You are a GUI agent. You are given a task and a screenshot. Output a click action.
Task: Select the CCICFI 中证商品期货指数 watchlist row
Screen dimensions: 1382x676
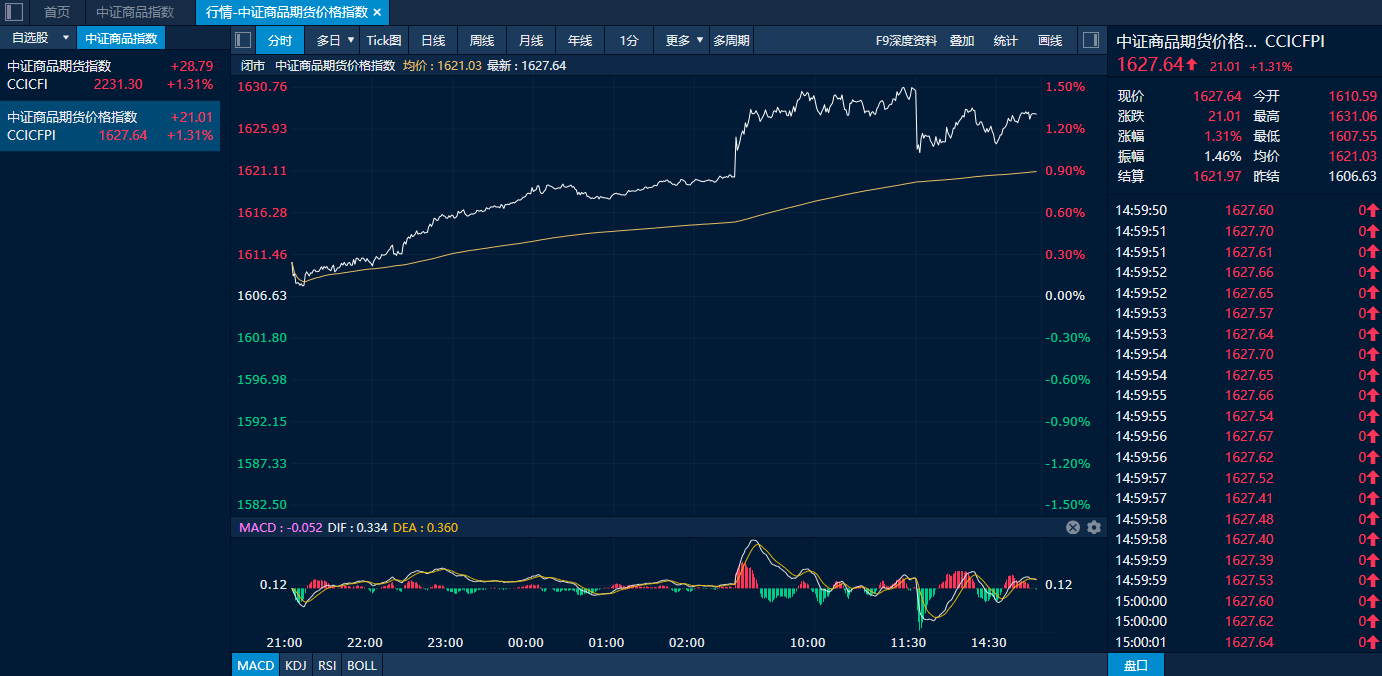pyautogui.click(x=110, y=75)
